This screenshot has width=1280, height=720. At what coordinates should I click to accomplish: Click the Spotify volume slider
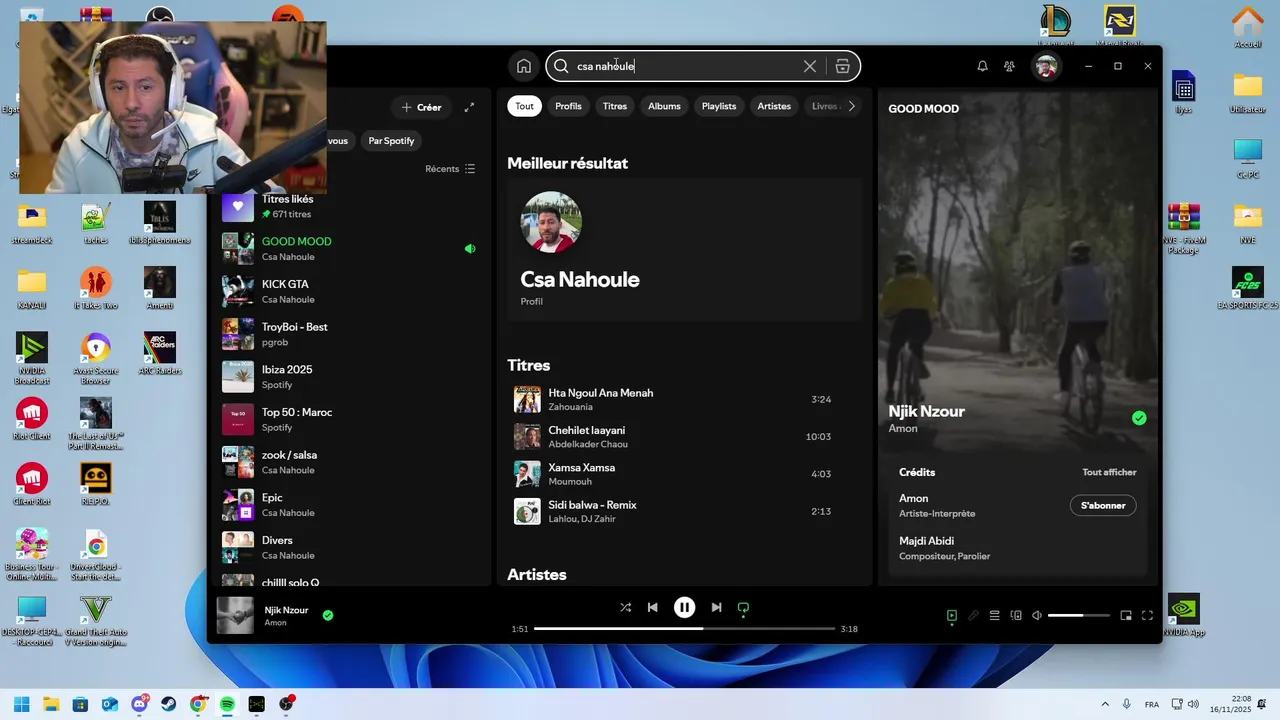[1079, 615]
